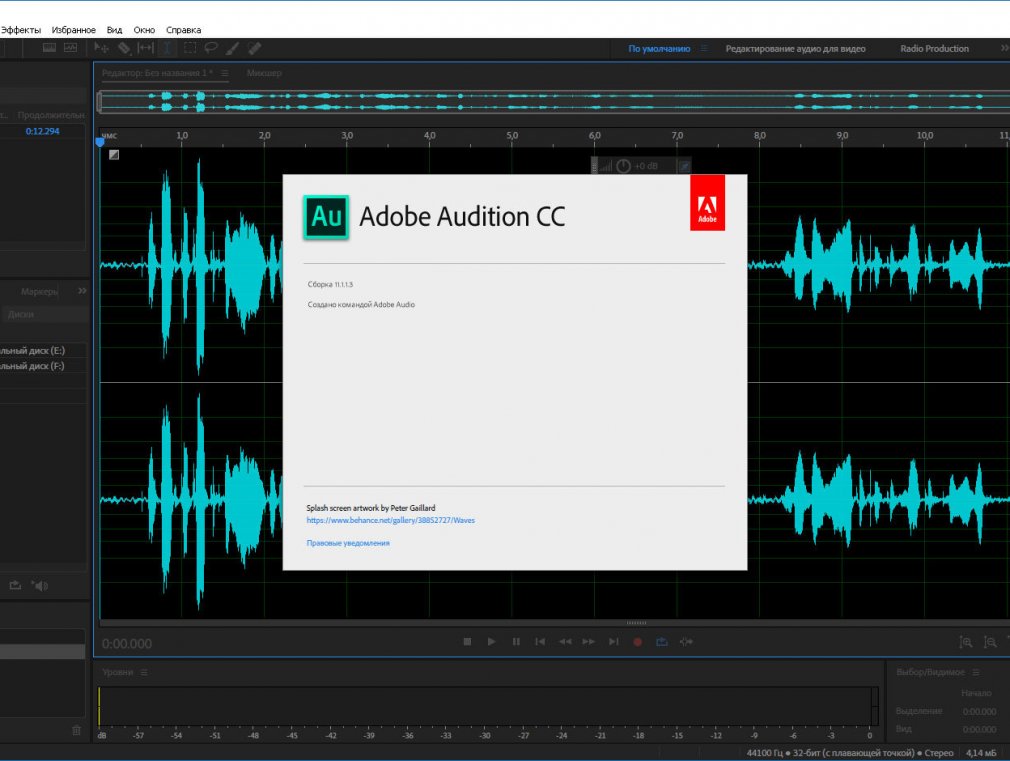Zoom out amplitude with magnifier minus icon
The width and height of the screenshot is (1010, 761).
990,642
